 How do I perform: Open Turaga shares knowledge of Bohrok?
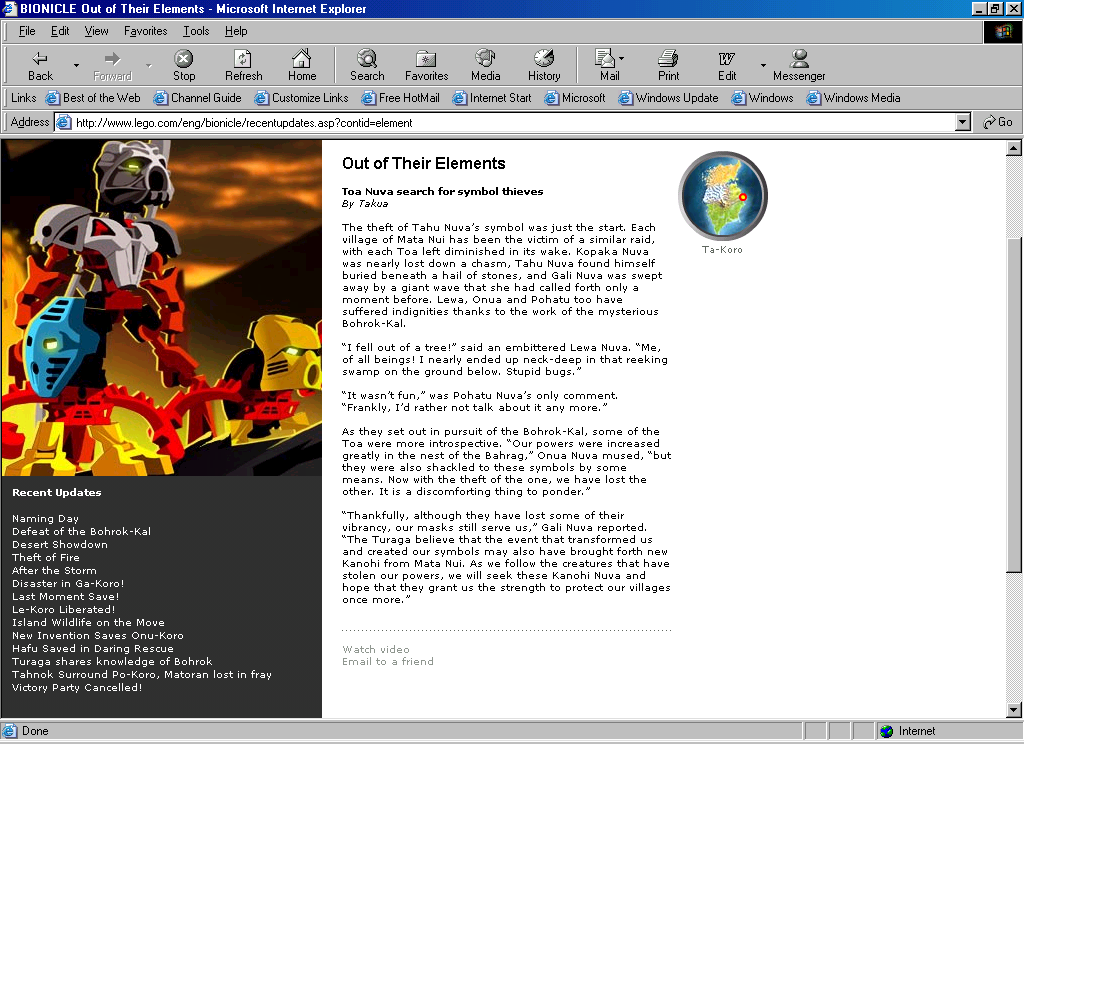[x=112, y=661]
